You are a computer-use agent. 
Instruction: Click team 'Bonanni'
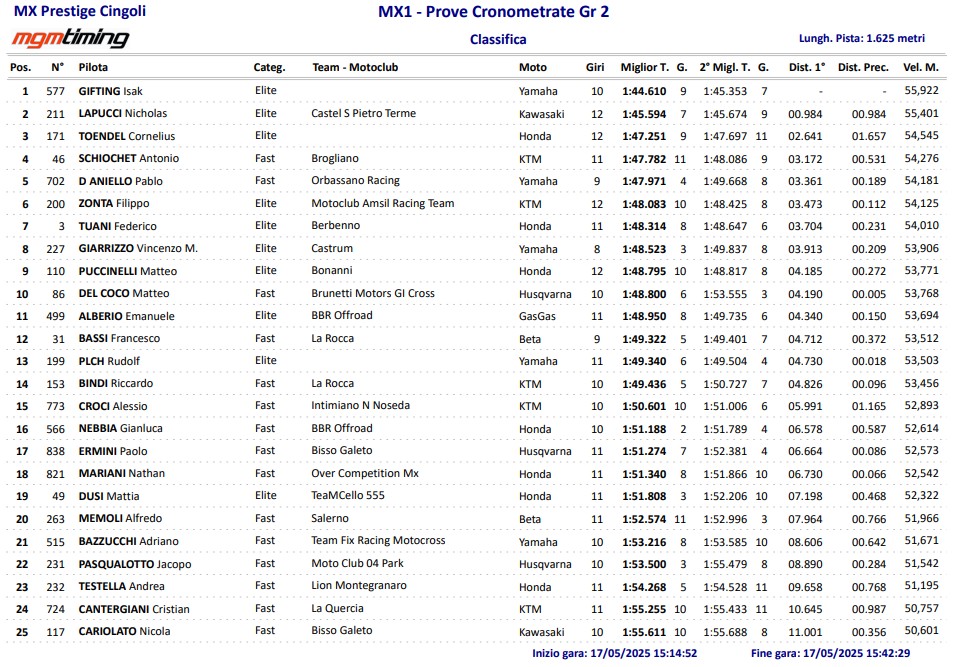click(332, 271)
